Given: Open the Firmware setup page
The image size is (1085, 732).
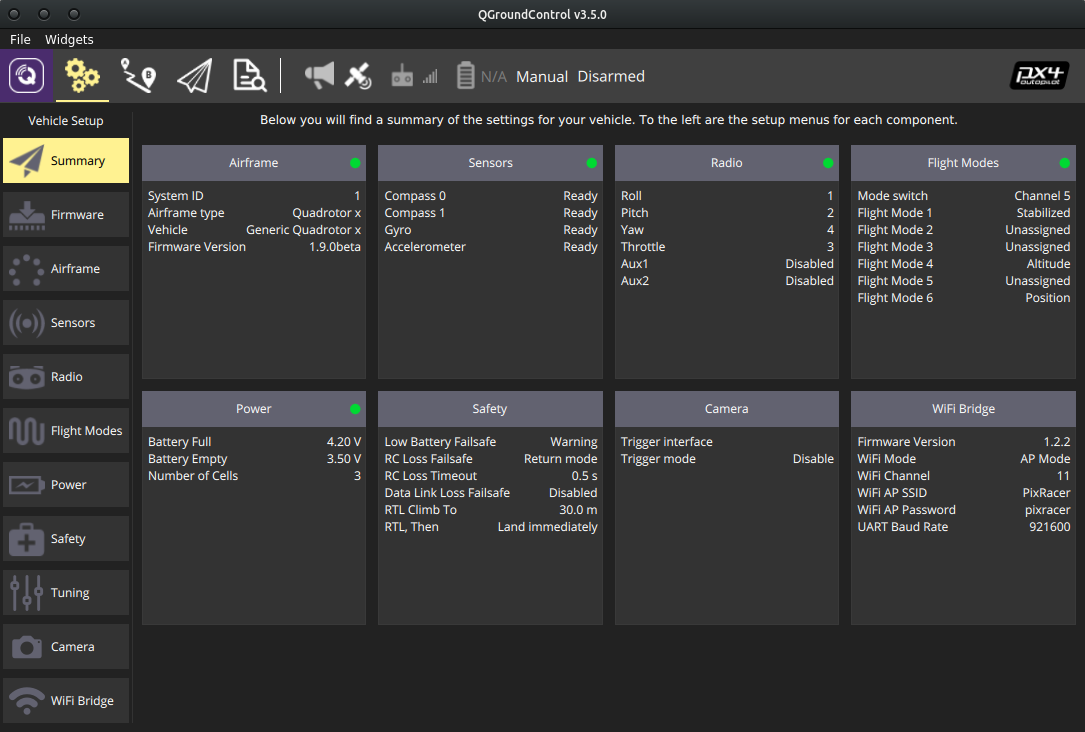Looking at the screenshot, I should pyautogui.click(x=66, y=215).
